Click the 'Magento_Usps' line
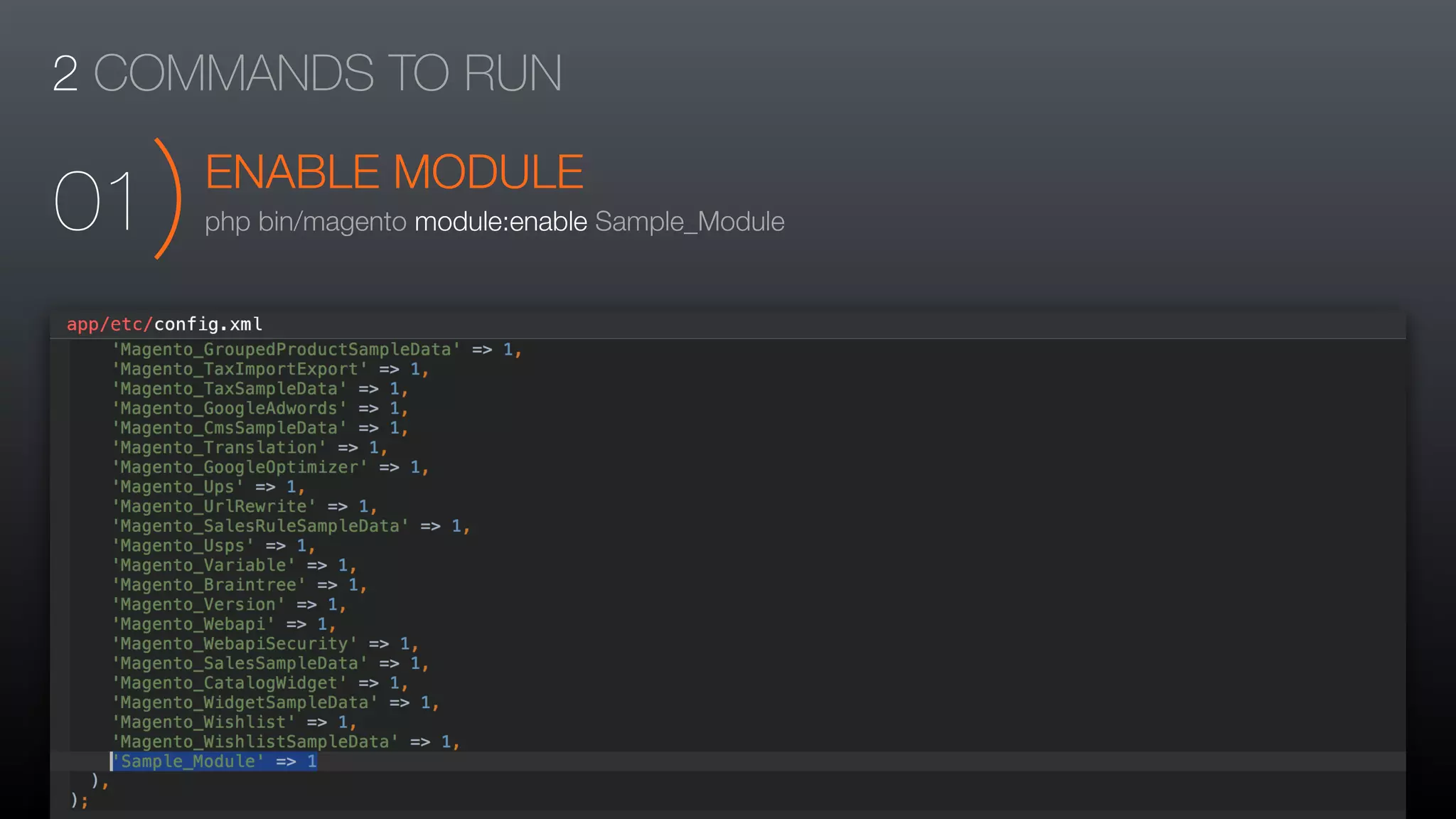 tap(213, 546)
